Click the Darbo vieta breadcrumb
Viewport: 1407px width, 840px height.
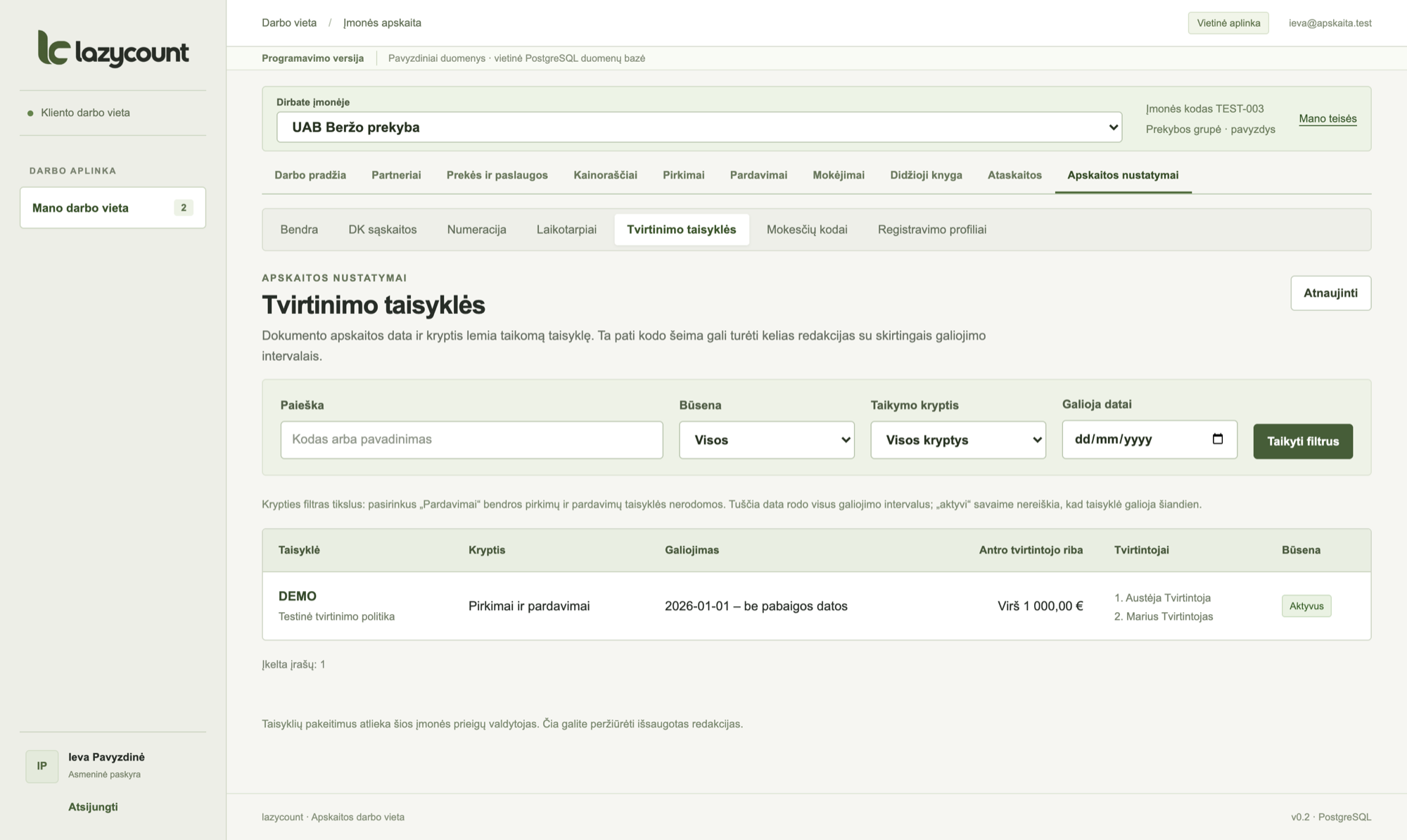[289, 23]
